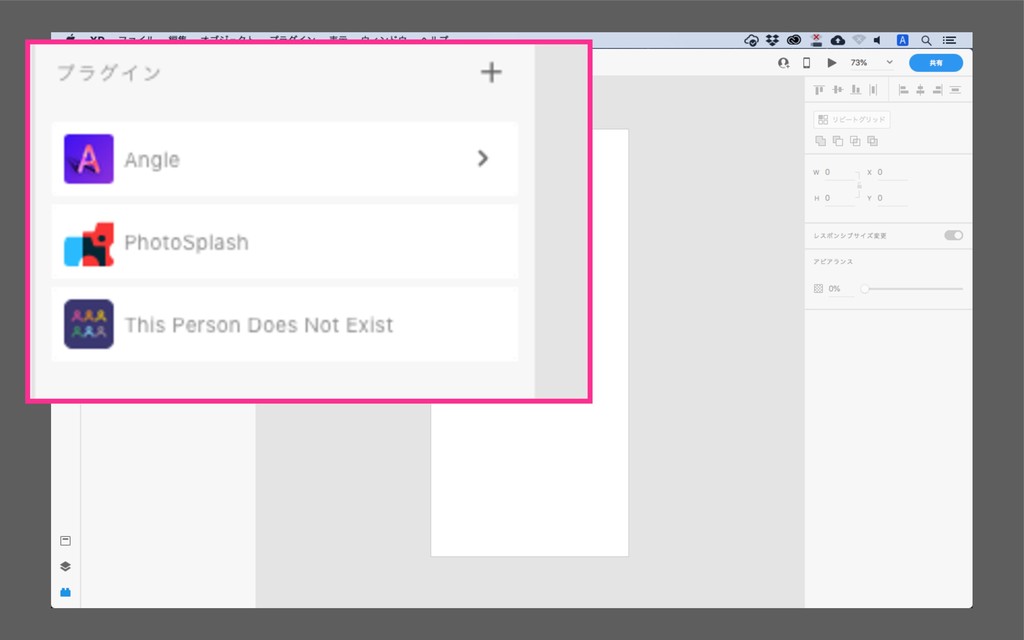
Task: Open the blue A input source menu
Action: tap(903, 40)
